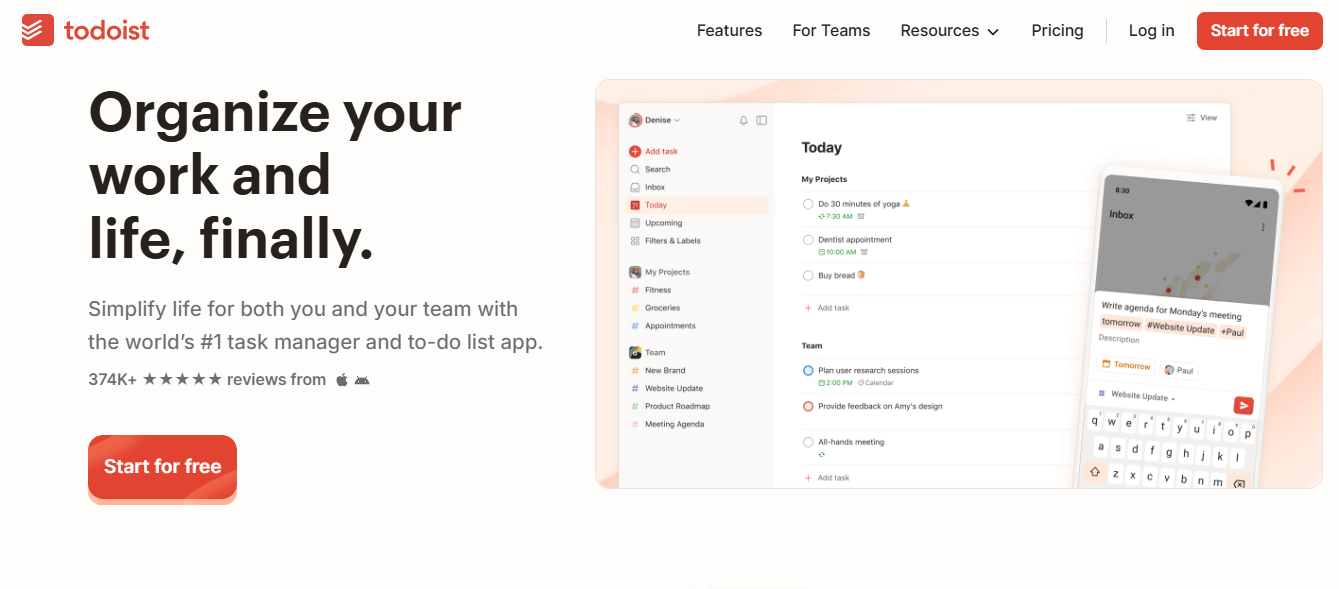Open the three-dot menu on phone Inbox
The height and width of the screenshot is (589, 1339).
[x=1263, y=227]
